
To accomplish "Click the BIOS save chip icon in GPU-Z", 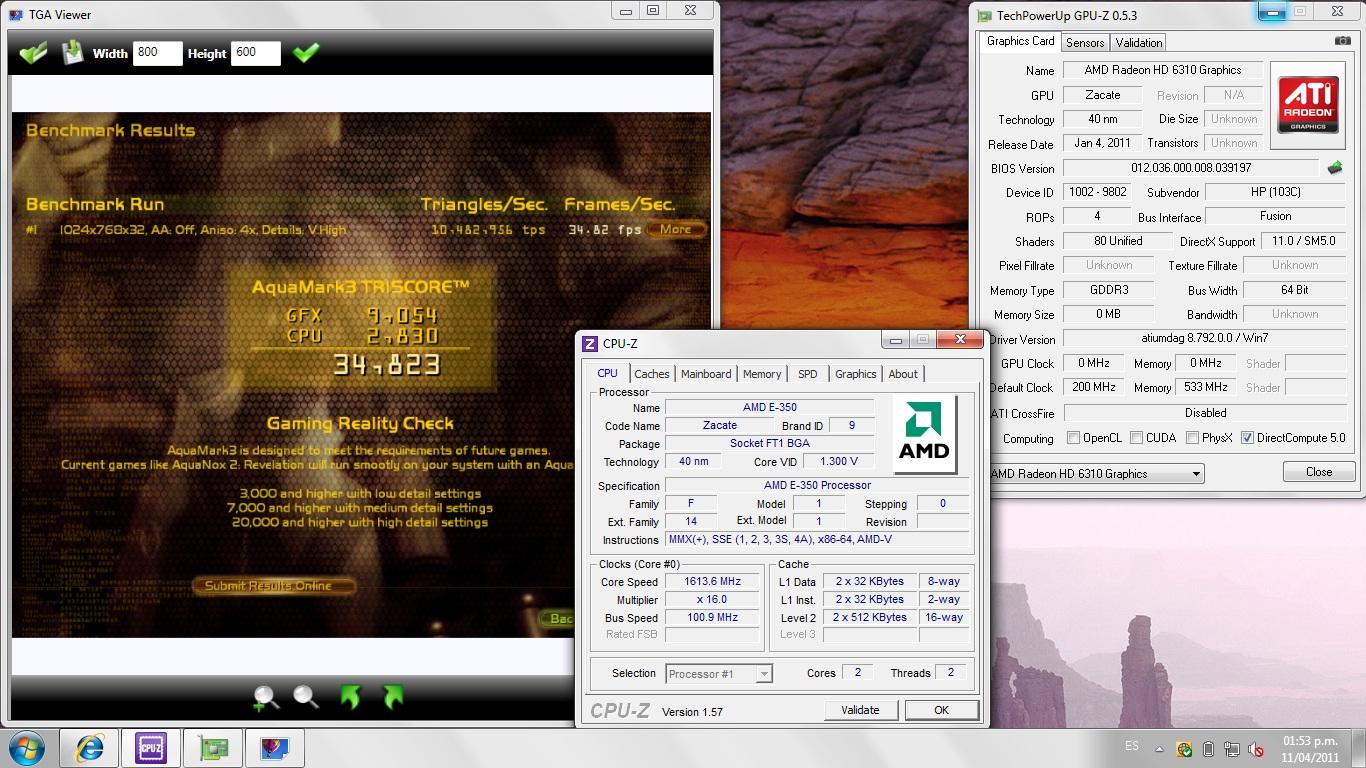I will [x=1334, y=168].
